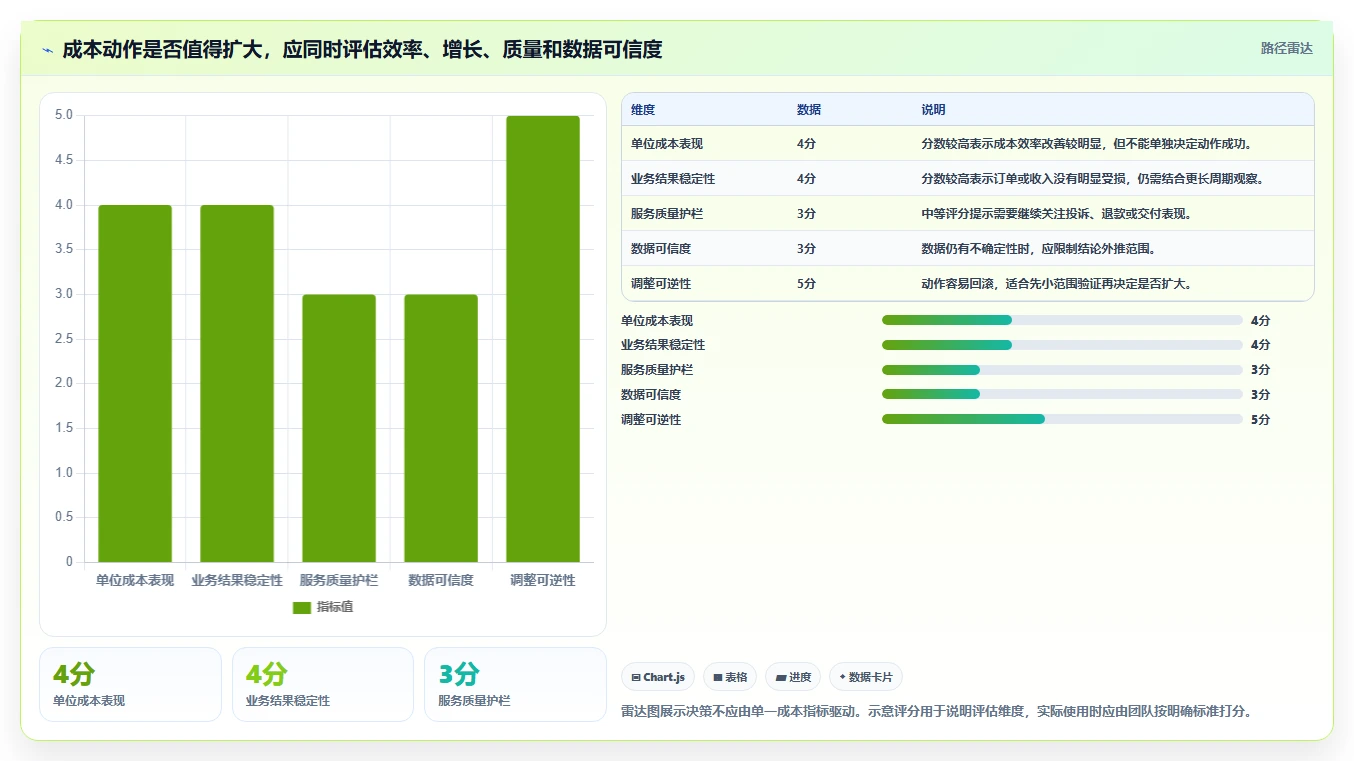1354x761 pixels.
Task: Click the 业务结果稳定性 bar in the chart
Action: [x=237, y=383]
